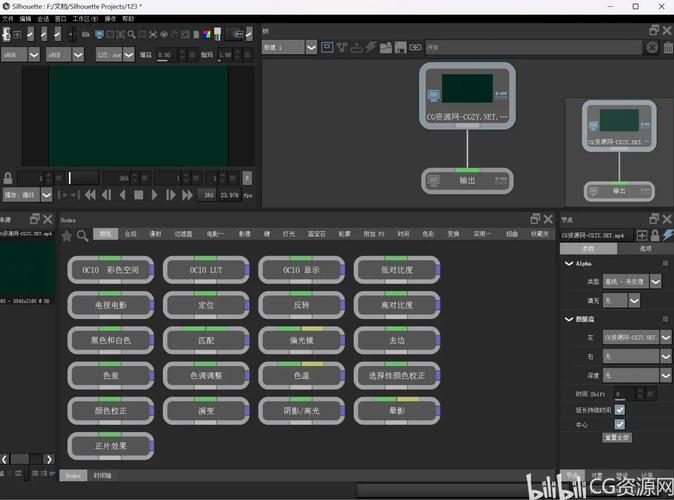The image size is (674, 500).
Task: Switch to the 合成 node category tab
Action: (x=130, y=234)
